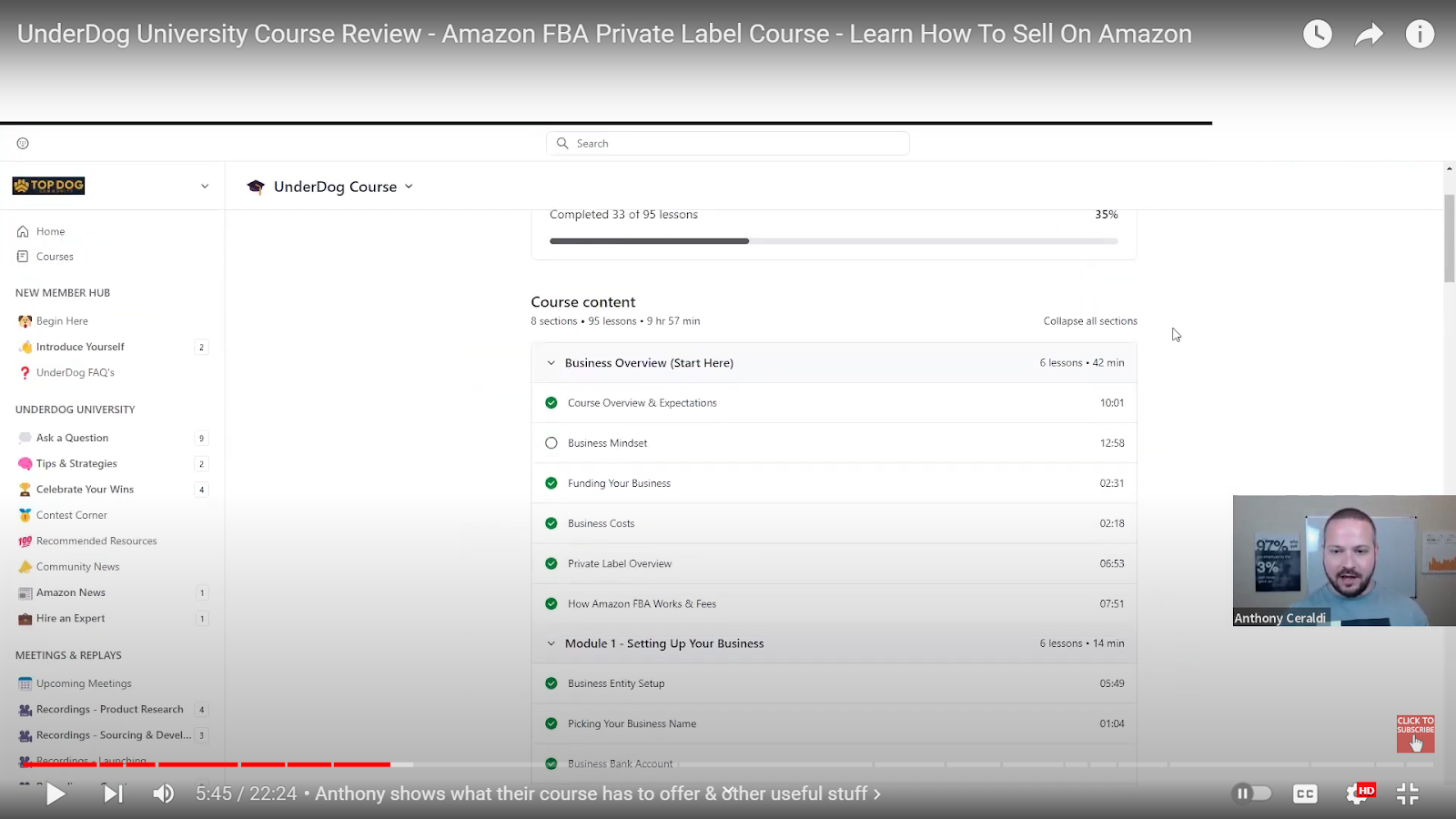
Task: Click the Contest Corner medal icon
Action: (x=25, y=515)
